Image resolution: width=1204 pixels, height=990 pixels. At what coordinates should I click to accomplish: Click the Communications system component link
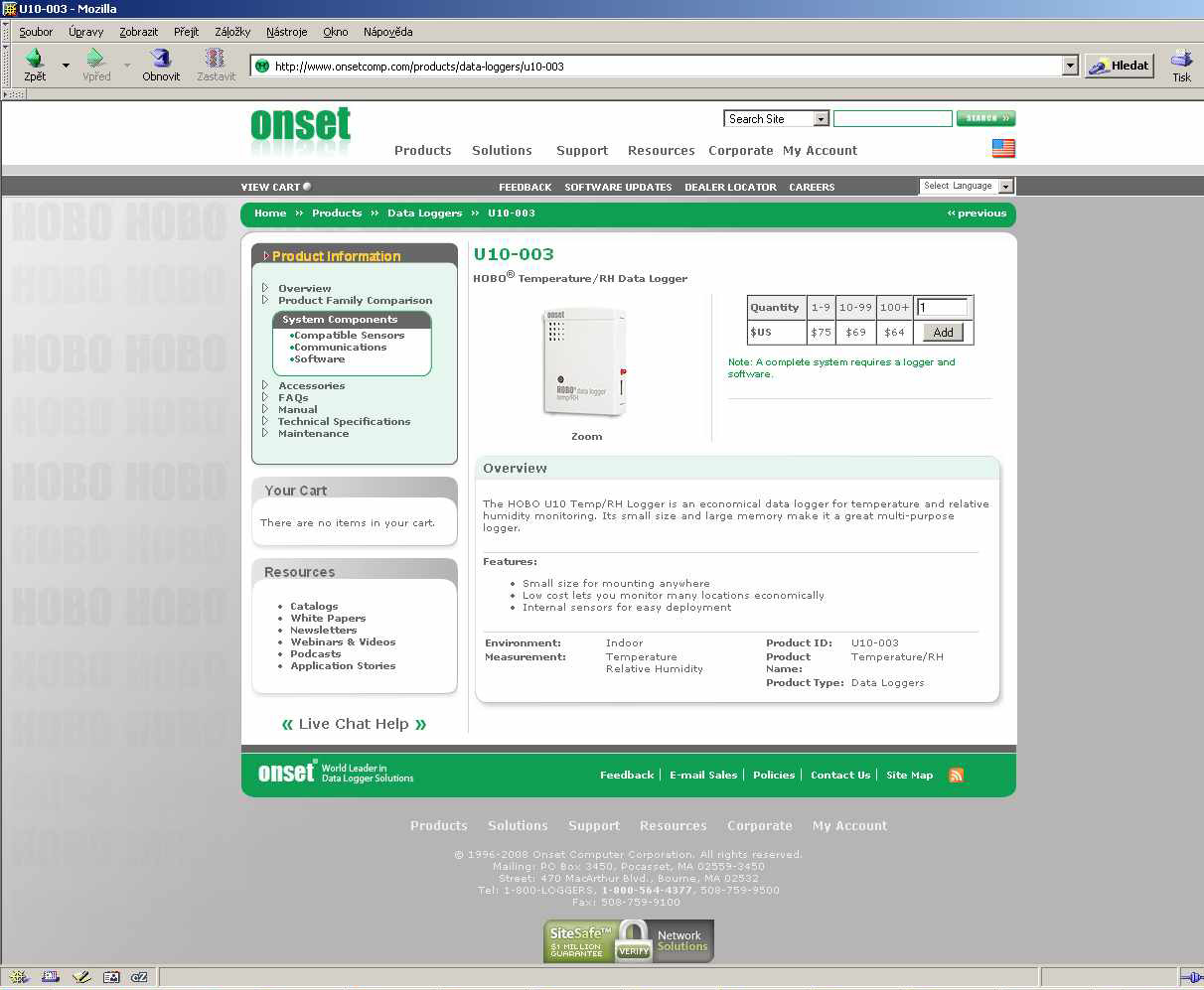tap(340, 348)
